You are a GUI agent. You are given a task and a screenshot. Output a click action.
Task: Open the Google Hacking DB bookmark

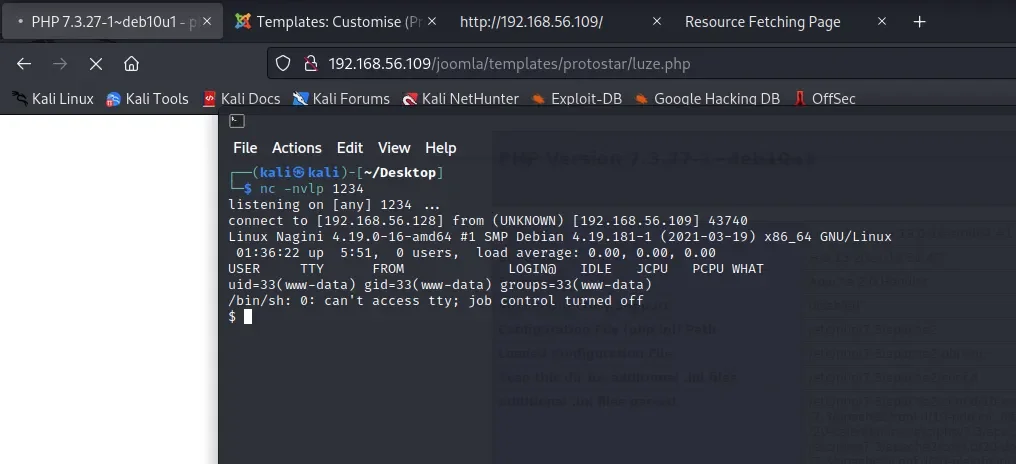click(706, 98)
